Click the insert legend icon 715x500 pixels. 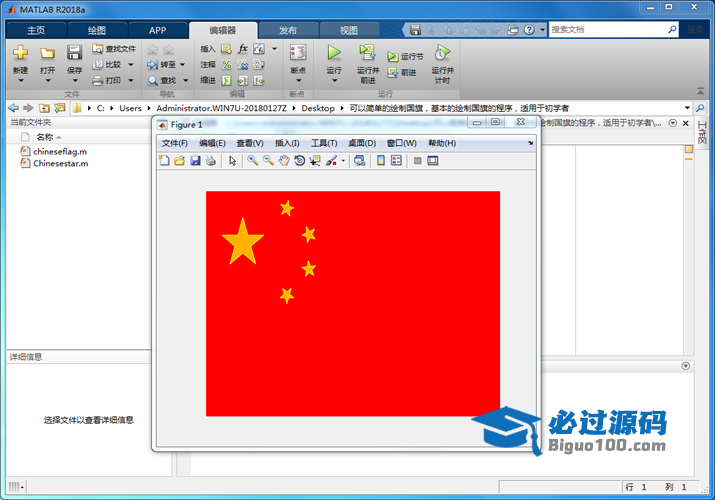[x=396, y=160]
